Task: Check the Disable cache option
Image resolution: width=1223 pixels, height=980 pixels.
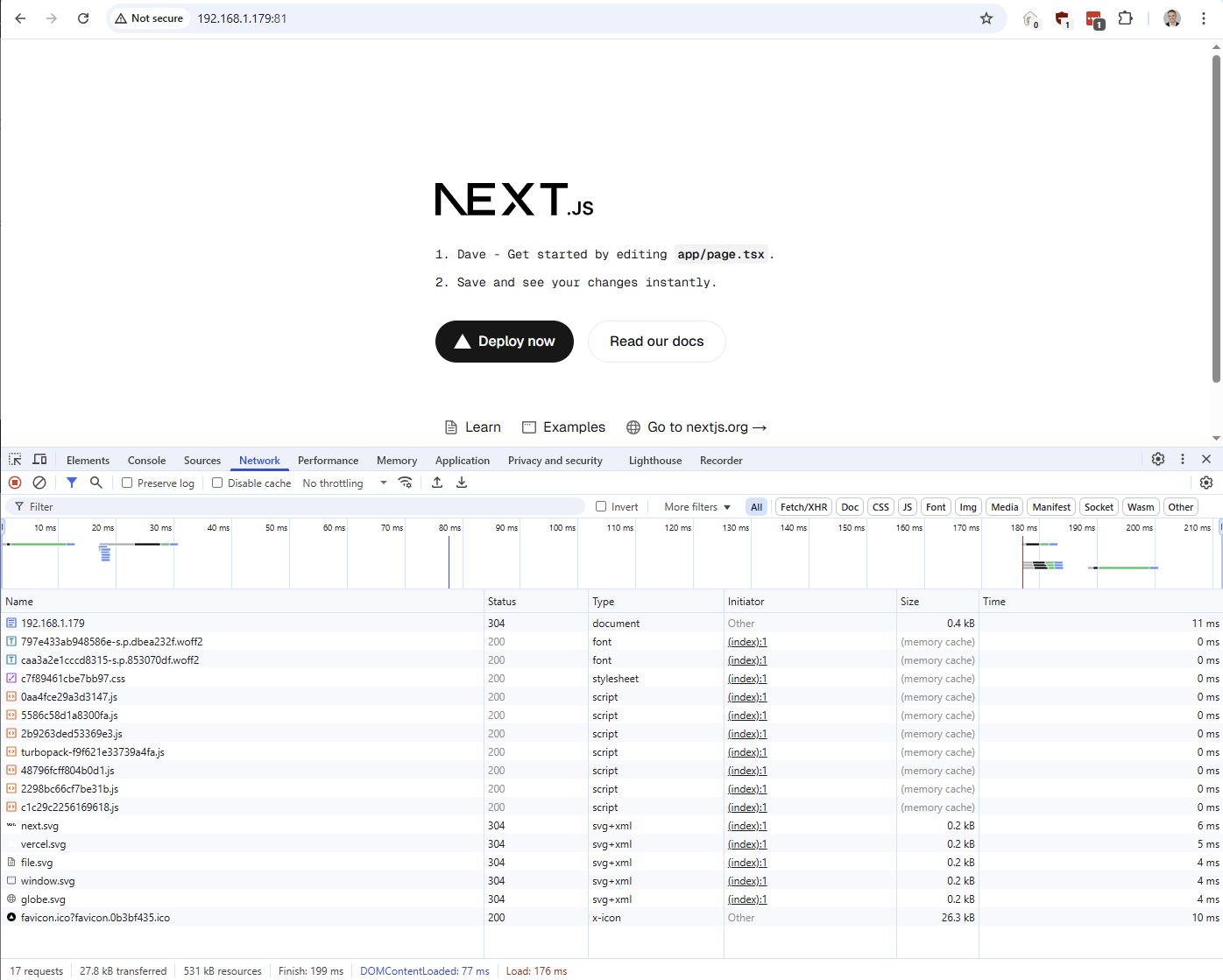Action: coord(217,483)
